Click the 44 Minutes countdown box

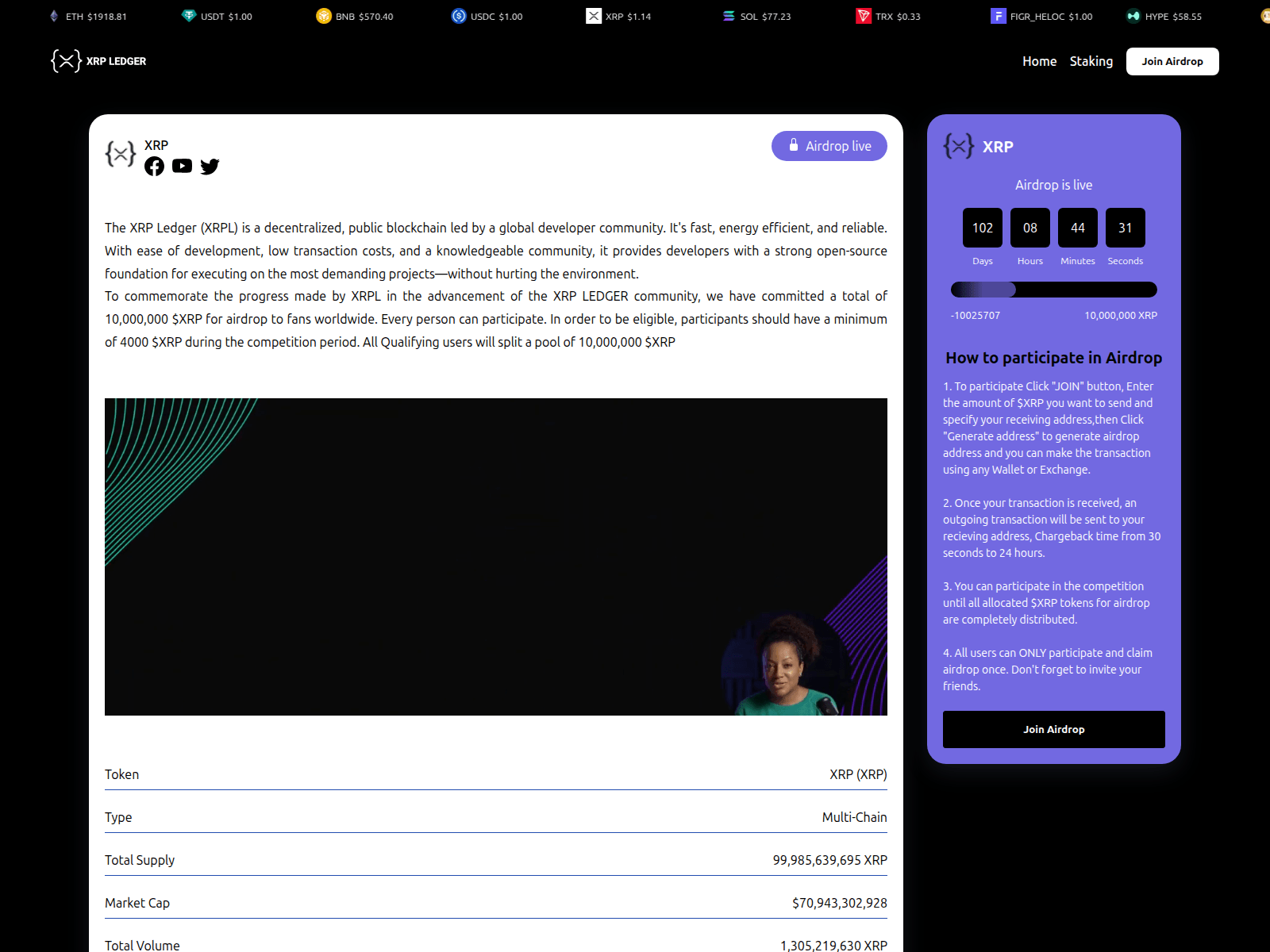1078,228
